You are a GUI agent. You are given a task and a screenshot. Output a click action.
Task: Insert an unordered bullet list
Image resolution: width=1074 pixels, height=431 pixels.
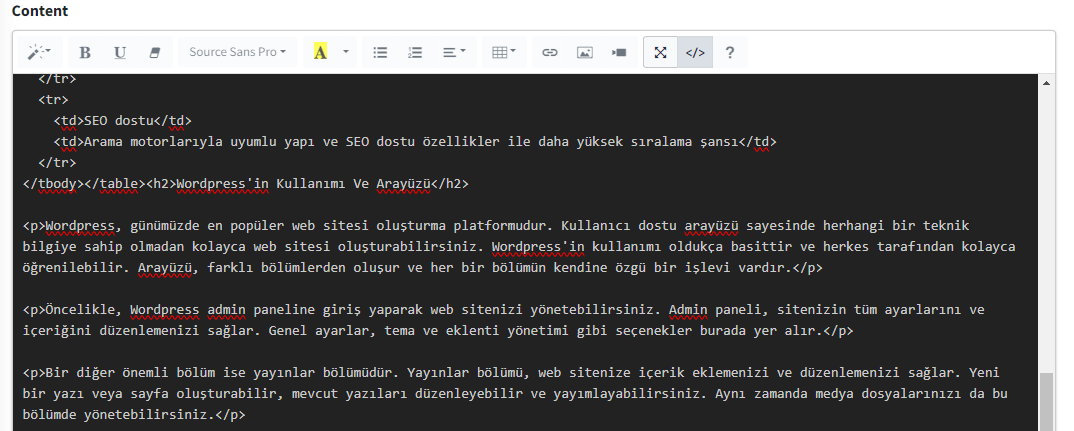tap(380, 52)
